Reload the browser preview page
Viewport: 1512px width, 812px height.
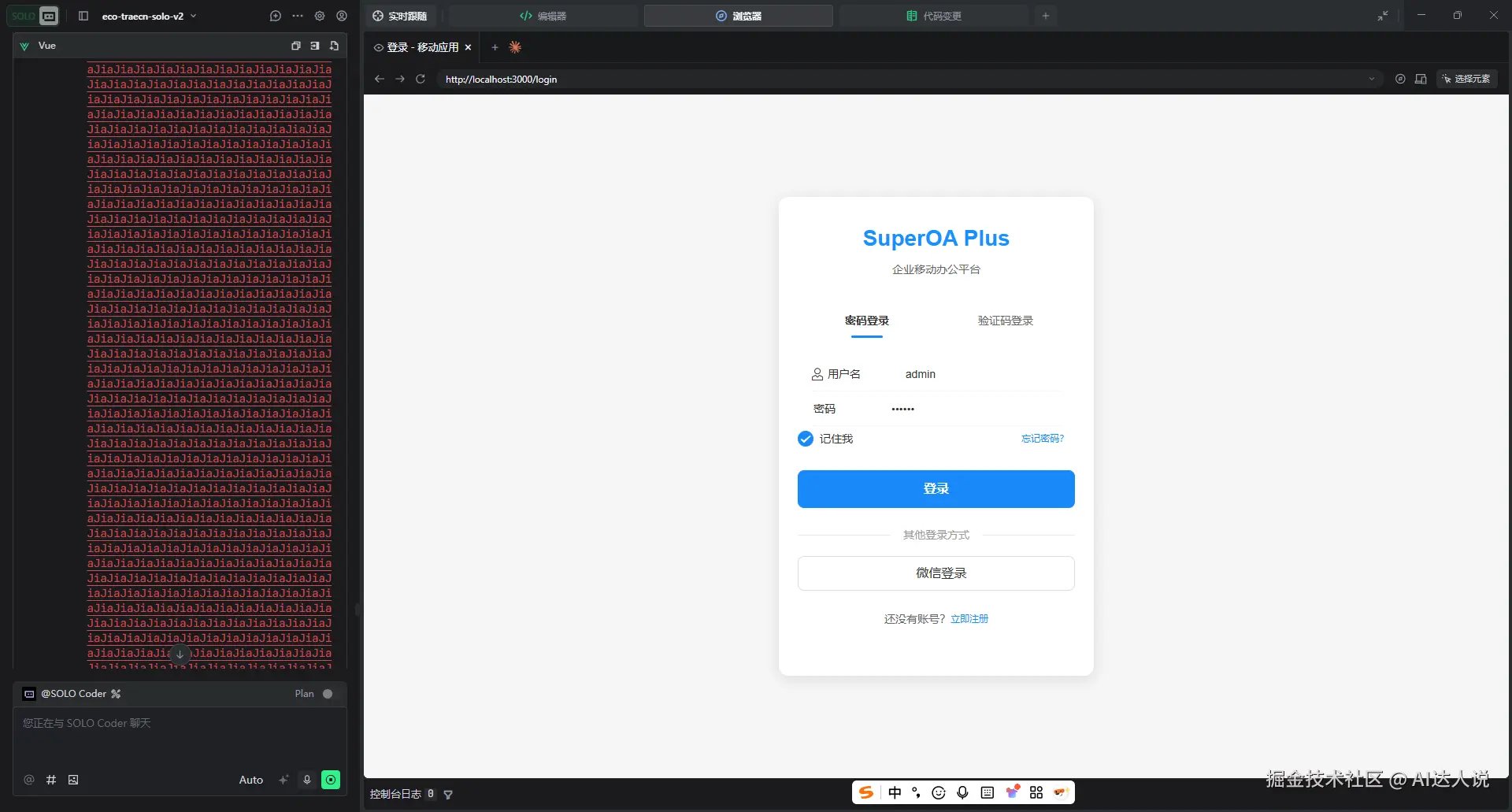tap(421, 79)
